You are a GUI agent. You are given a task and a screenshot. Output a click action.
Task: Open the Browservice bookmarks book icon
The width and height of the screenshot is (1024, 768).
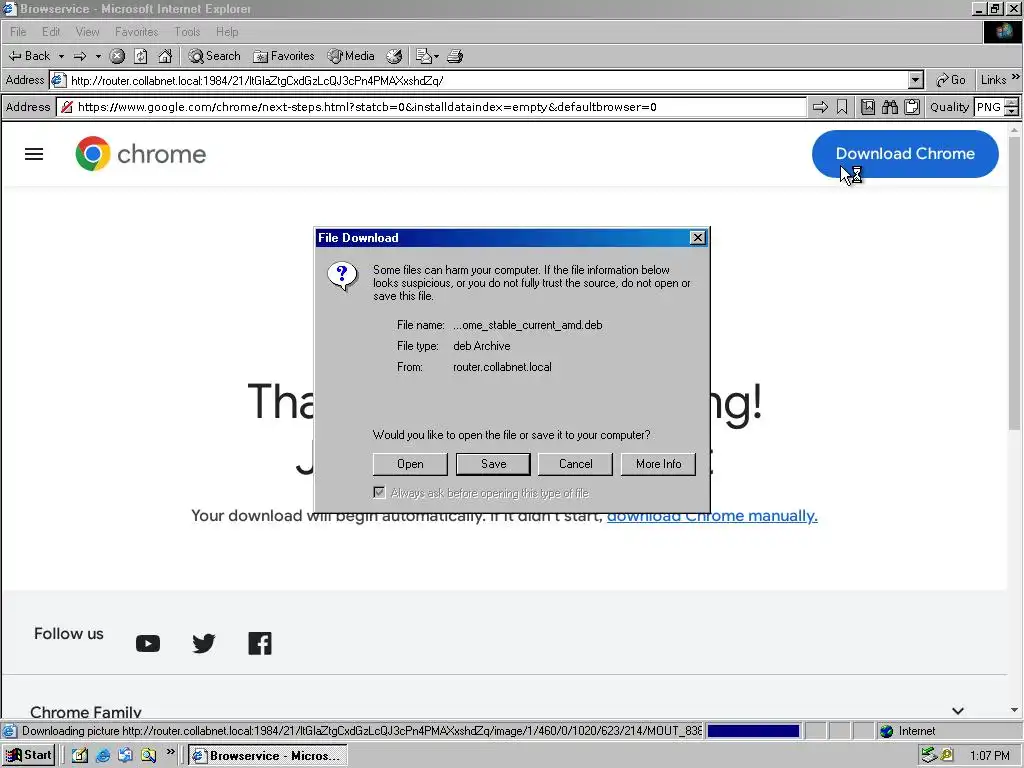868,107
